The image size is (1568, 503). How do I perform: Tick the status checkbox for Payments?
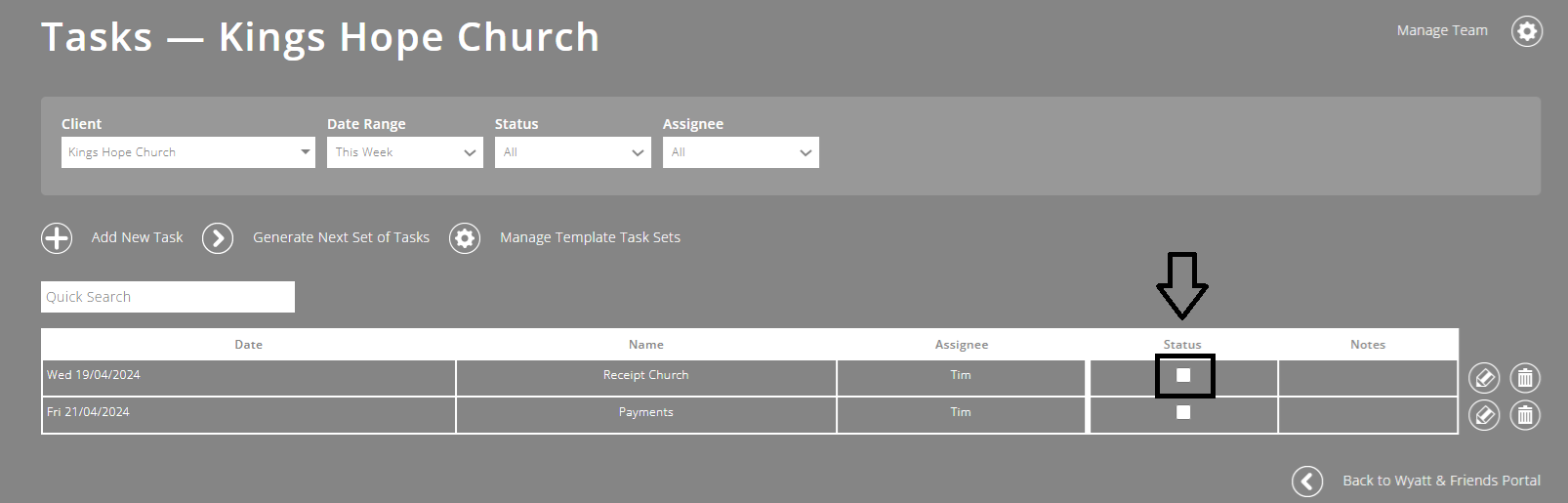pos(1183,412)
